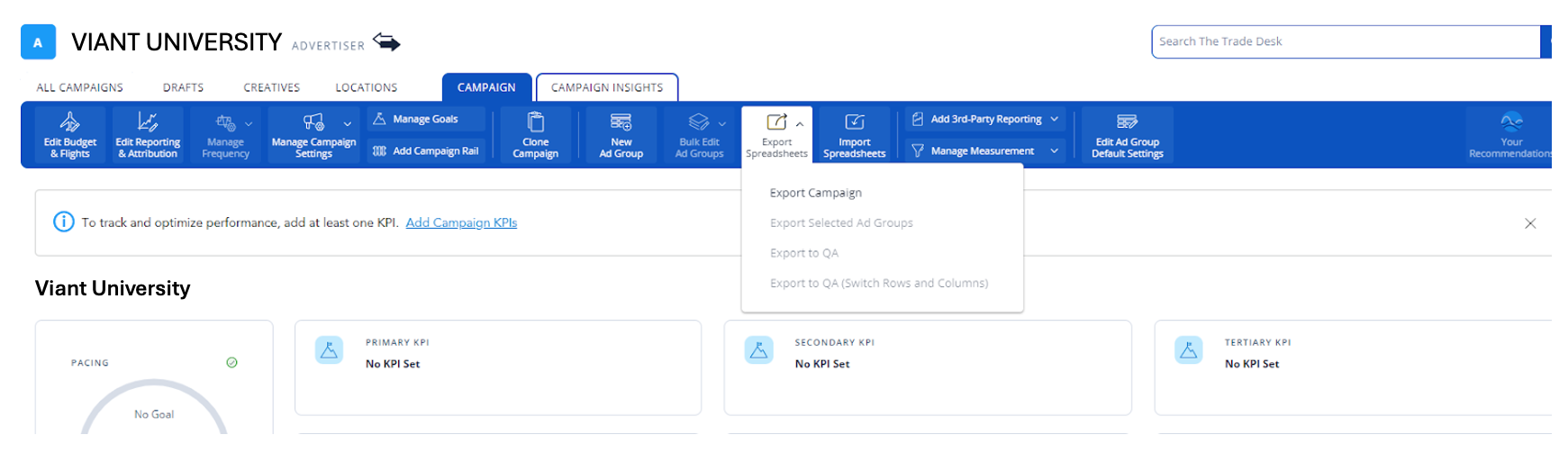Expand Manage Campaign Settings dropdown arrow

347,123
